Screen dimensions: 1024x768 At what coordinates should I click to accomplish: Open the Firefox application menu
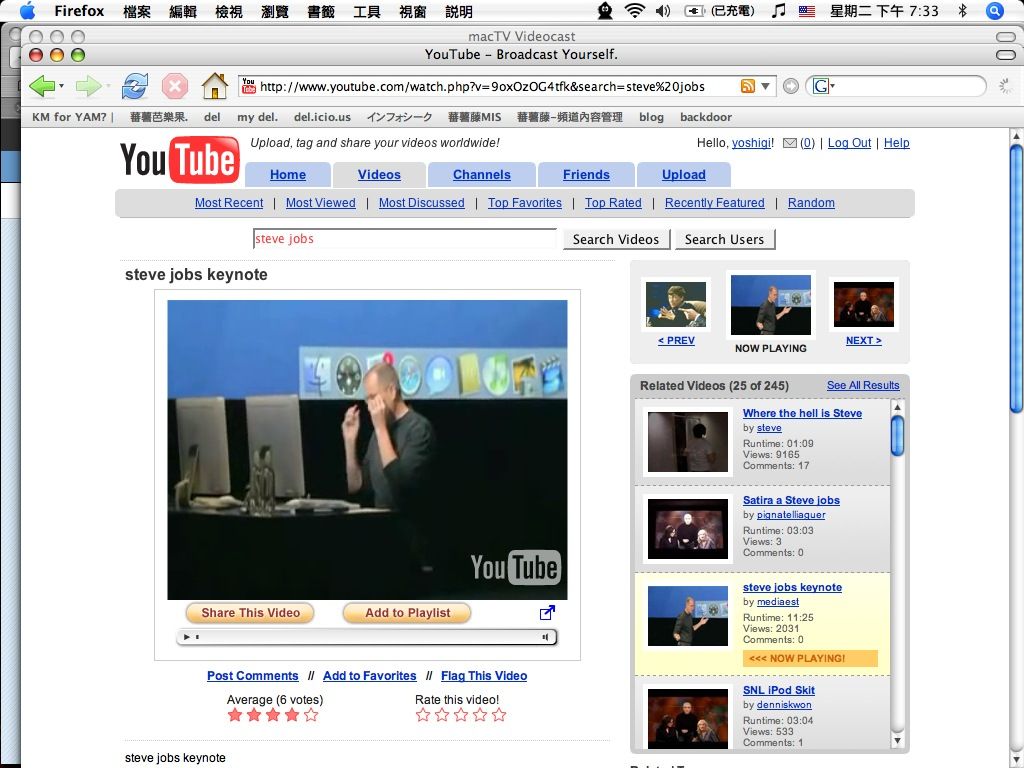[x=79, y=11]
